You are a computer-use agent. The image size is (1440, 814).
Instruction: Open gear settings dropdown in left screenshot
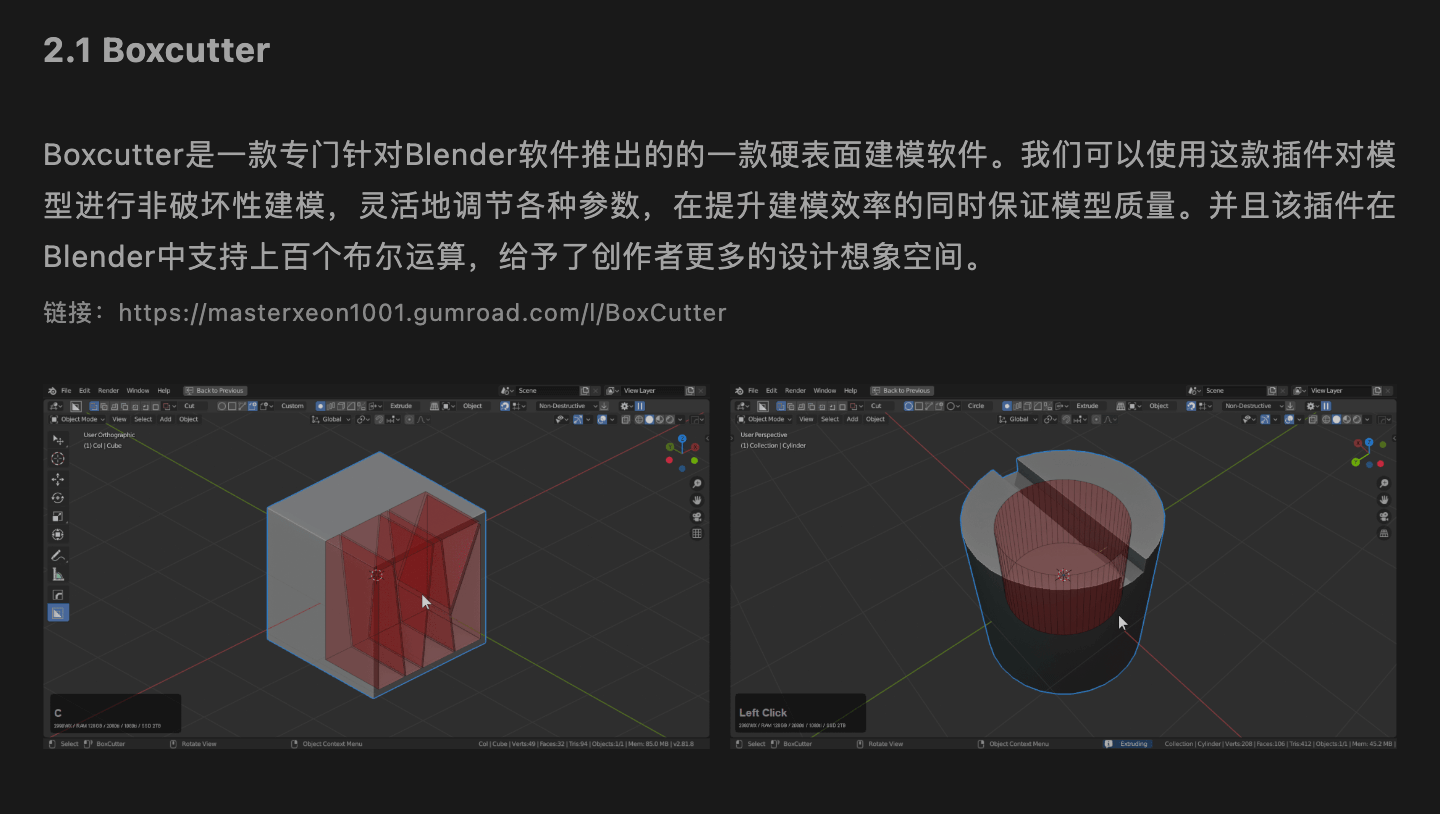pos(627,406)
